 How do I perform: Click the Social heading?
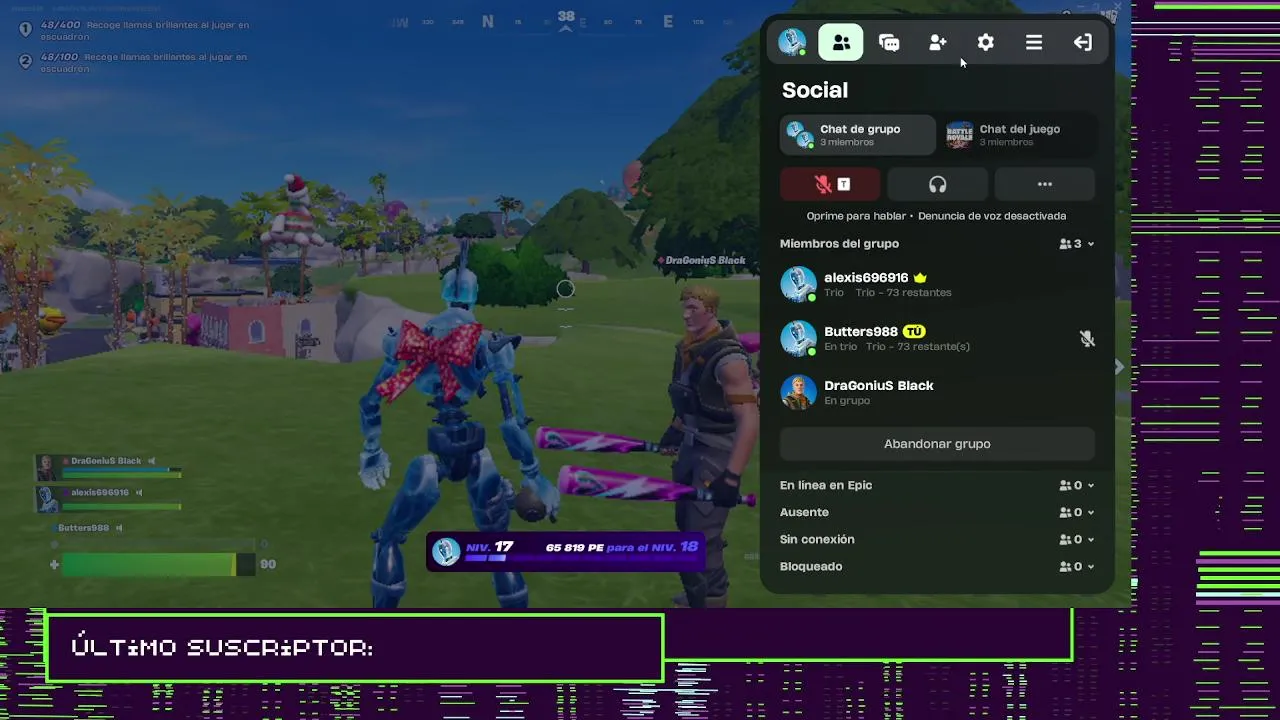(815, 90)
